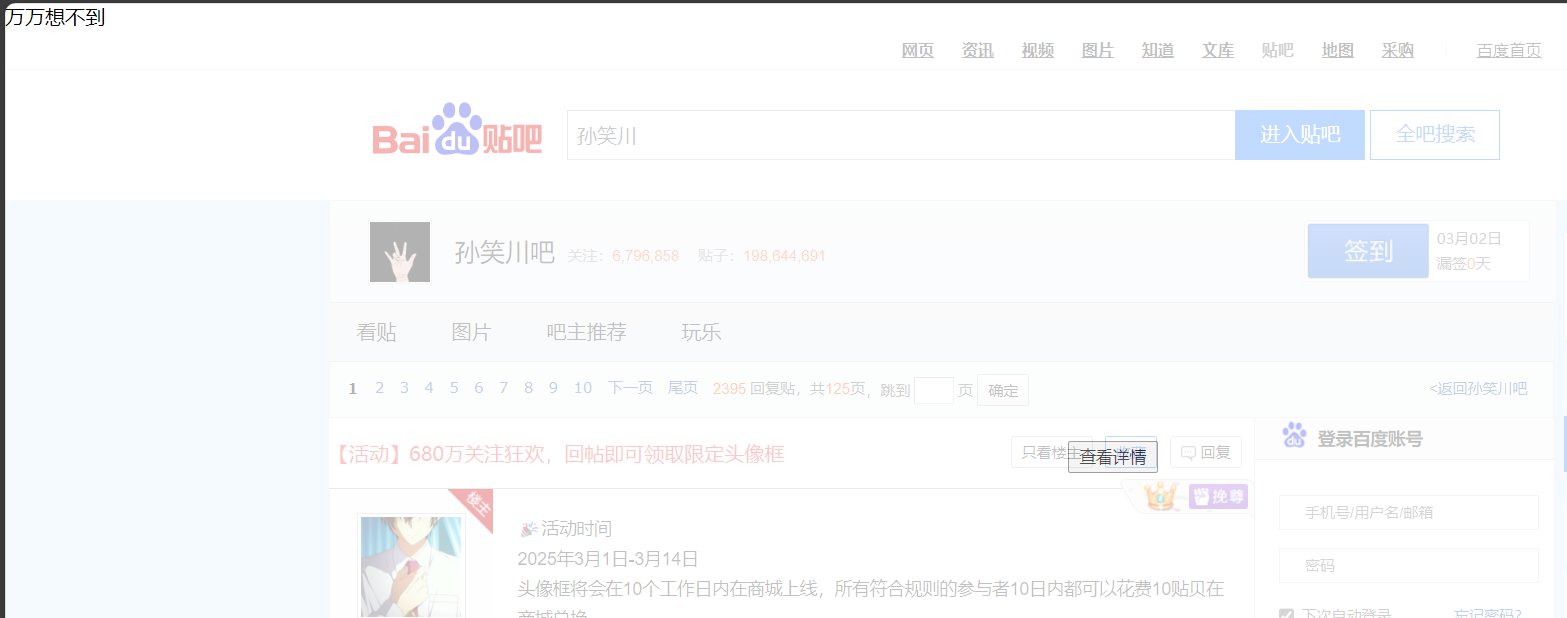The image size is (1567, 618).
Task: Click the 万万想不到 text at top
Action: click(55, 17)
